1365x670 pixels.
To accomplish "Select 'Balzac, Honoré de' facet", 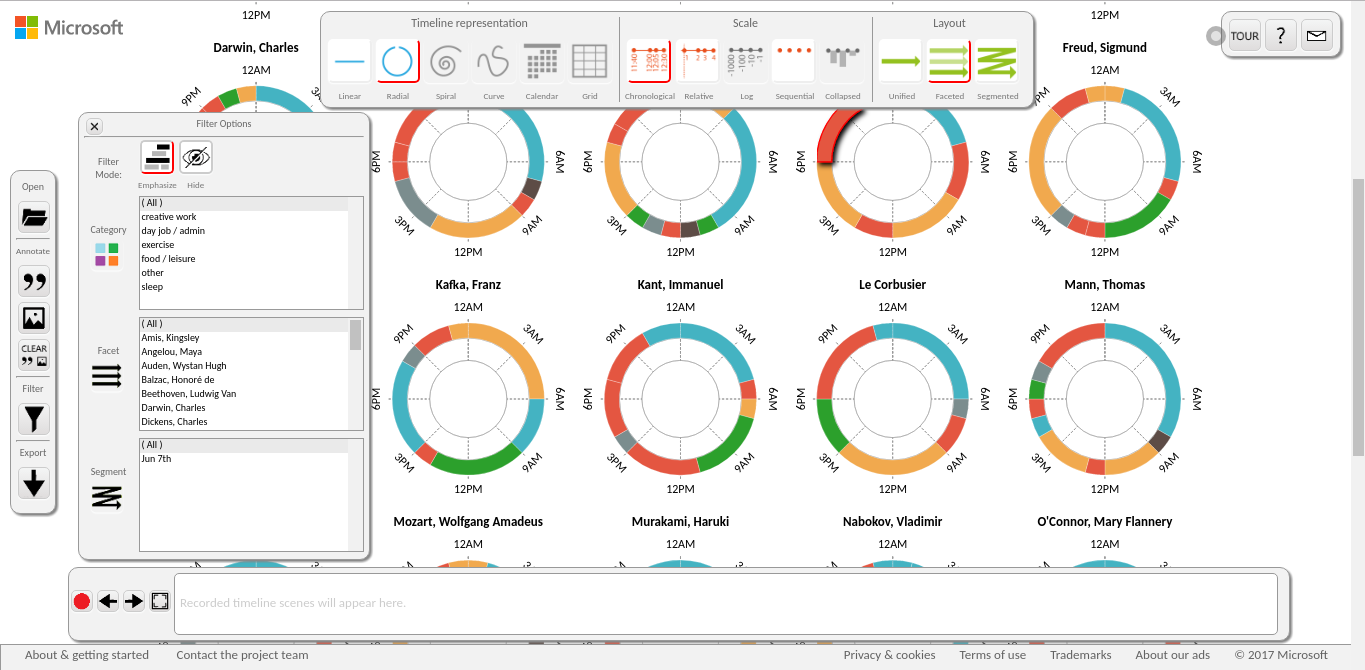I will pos(244,380).
